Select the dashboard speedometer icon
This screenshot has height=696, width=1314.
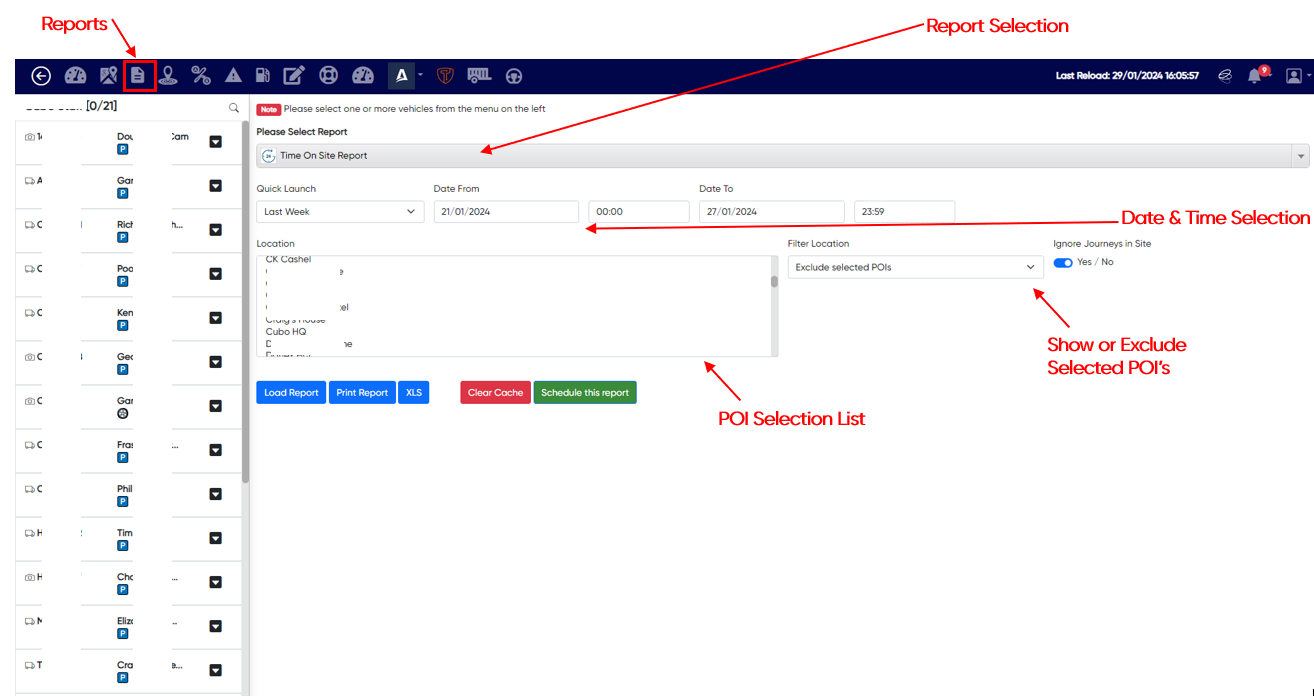(x=75, y=75)
